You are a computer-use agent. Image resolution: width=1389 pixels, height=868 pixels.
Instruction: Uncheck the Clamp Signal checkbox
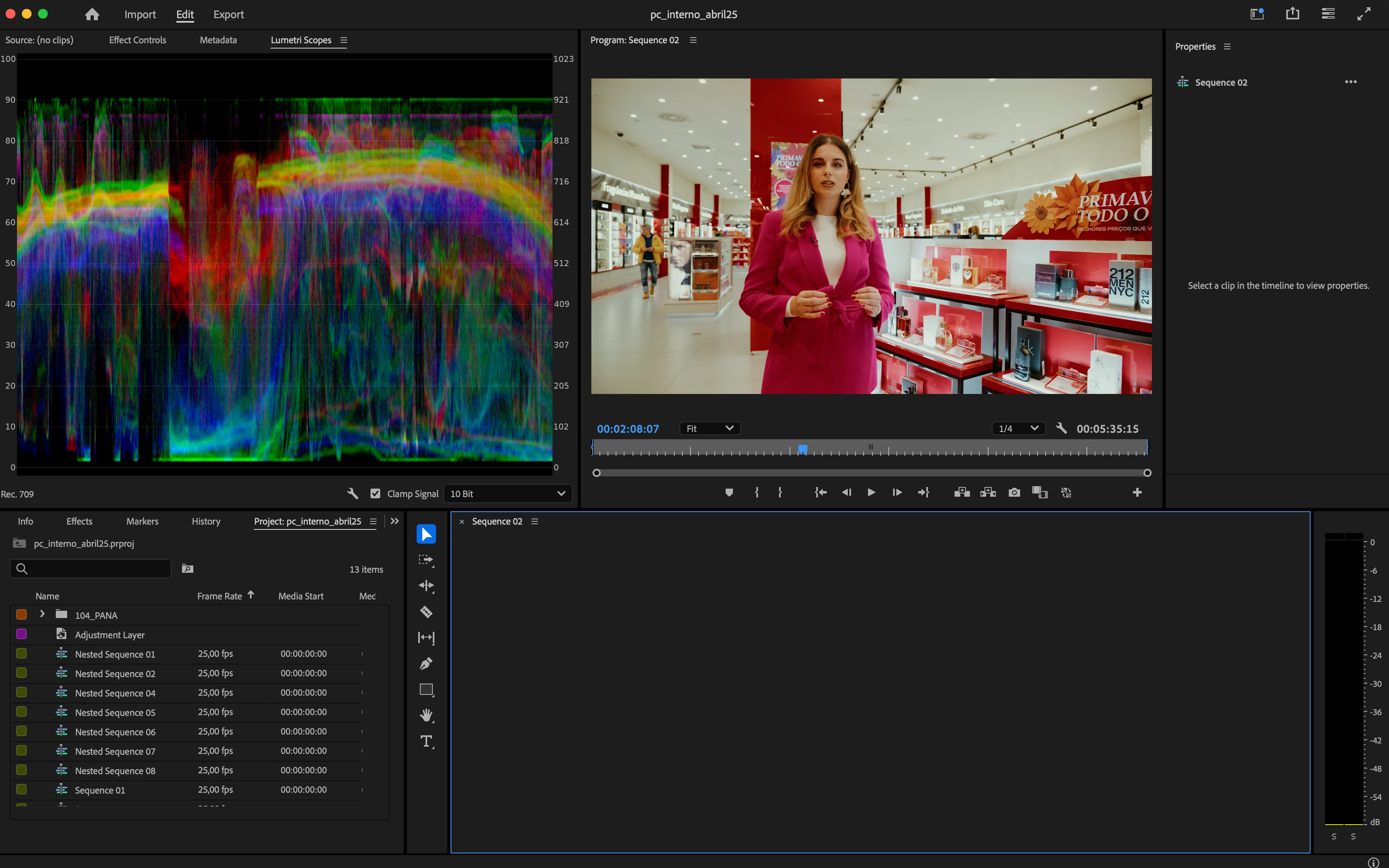[x=375, y=494]
